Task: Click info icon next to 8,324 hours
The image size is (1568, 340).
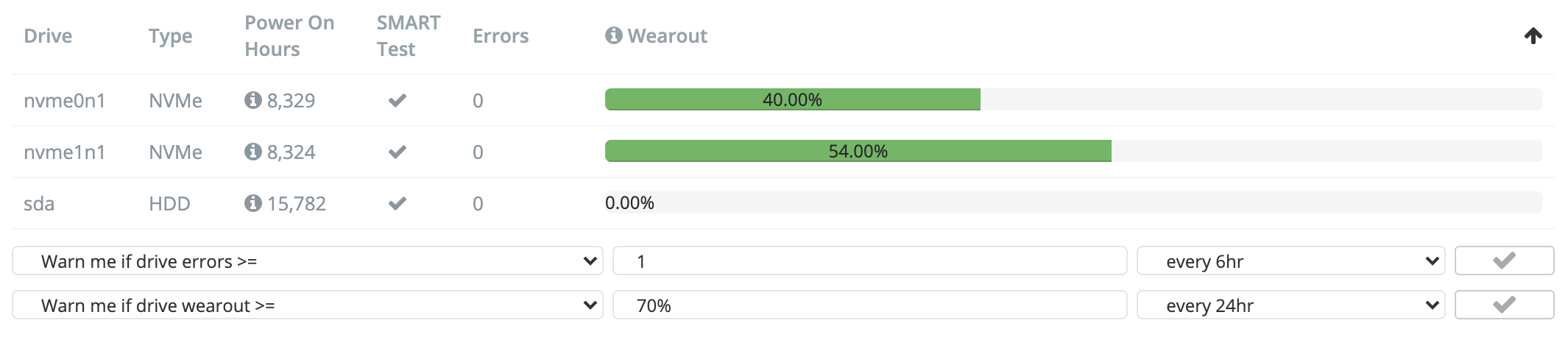Action: point(253,152)
